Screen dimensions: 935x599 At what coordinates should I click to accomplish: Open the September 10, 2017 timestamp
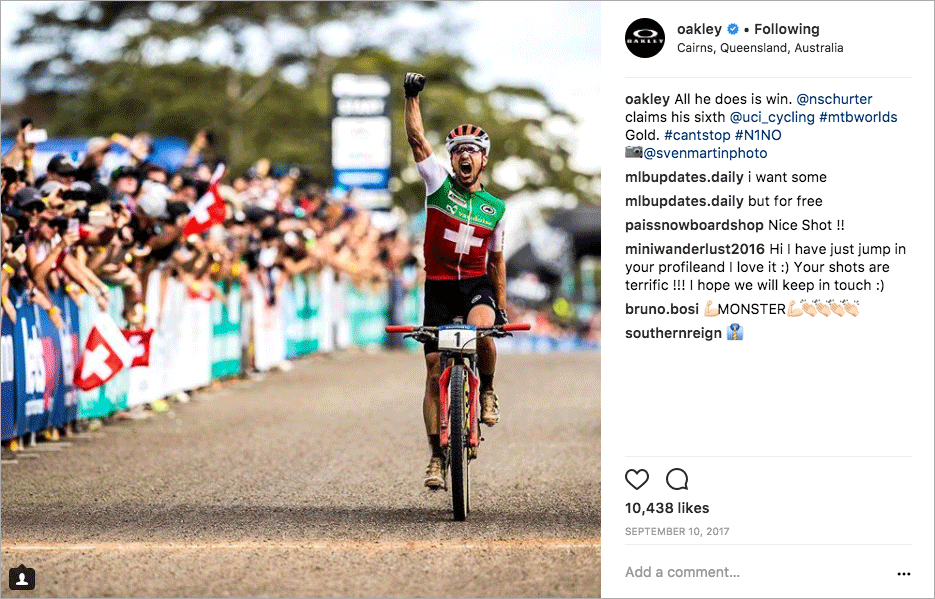pyautogui.click(x=677, y=532)
